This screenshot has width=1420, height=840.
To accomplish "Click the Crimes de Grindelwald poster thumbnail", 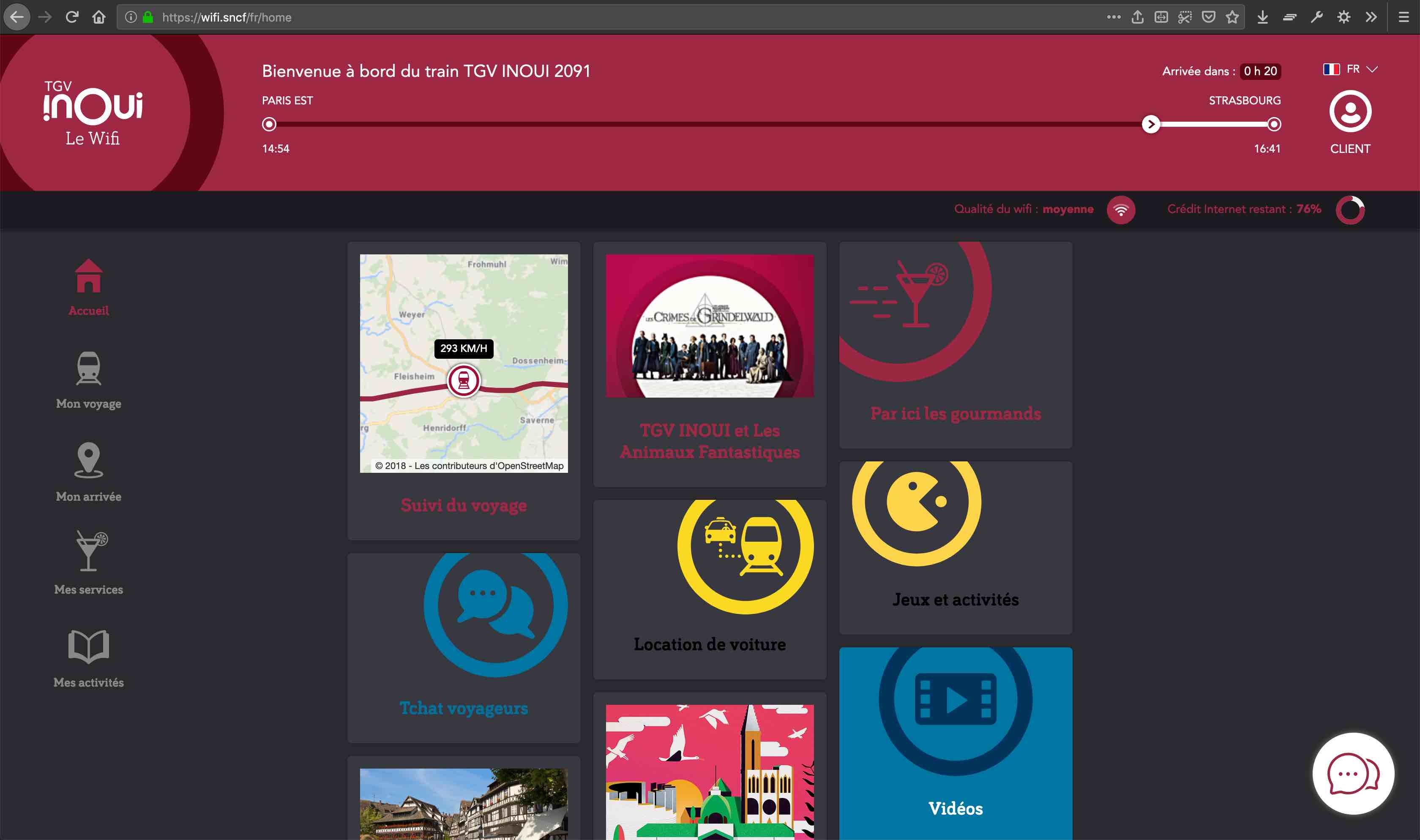I will (710, 325).
